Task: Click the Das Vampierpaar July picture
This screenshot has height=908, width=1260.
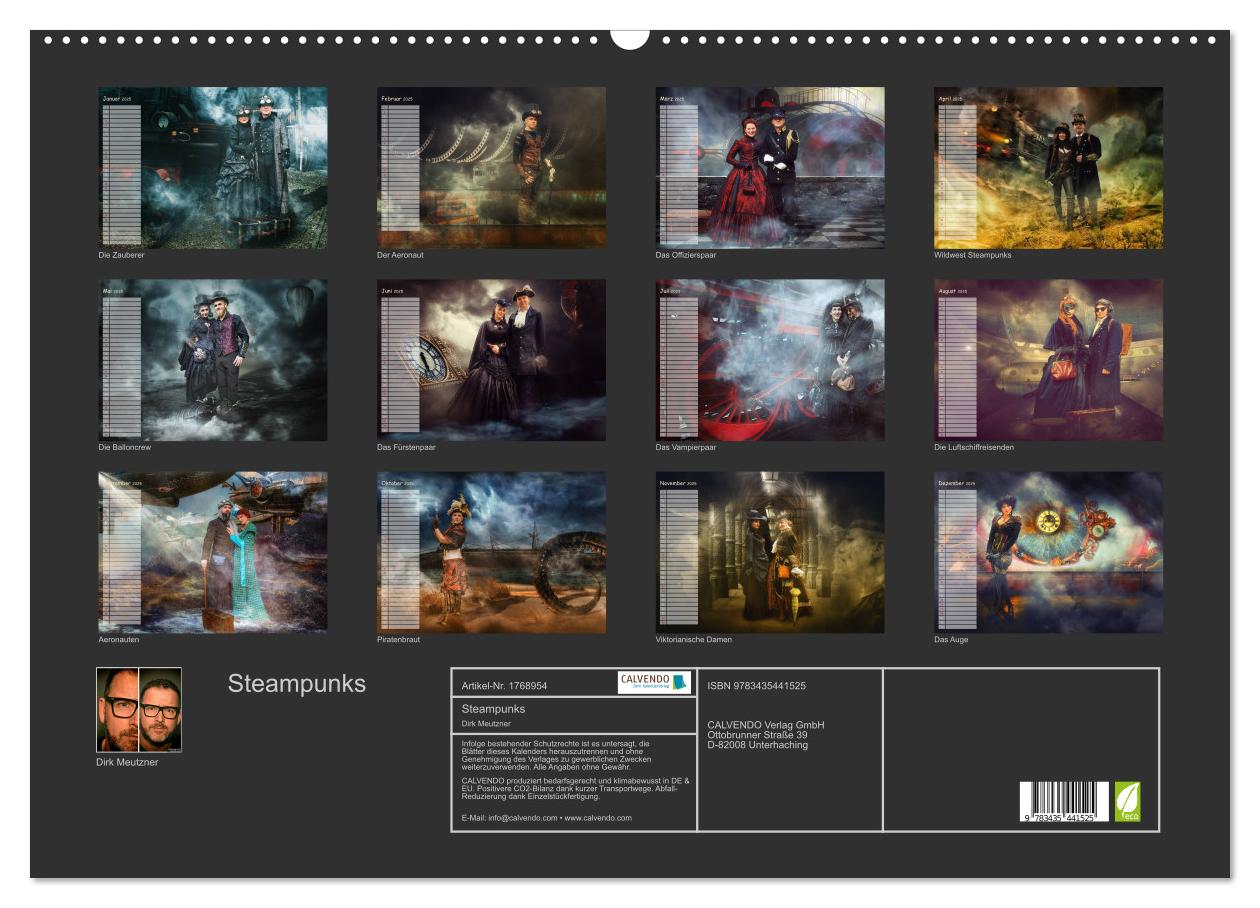Action: pyautogui.click(x=770, y=360)
